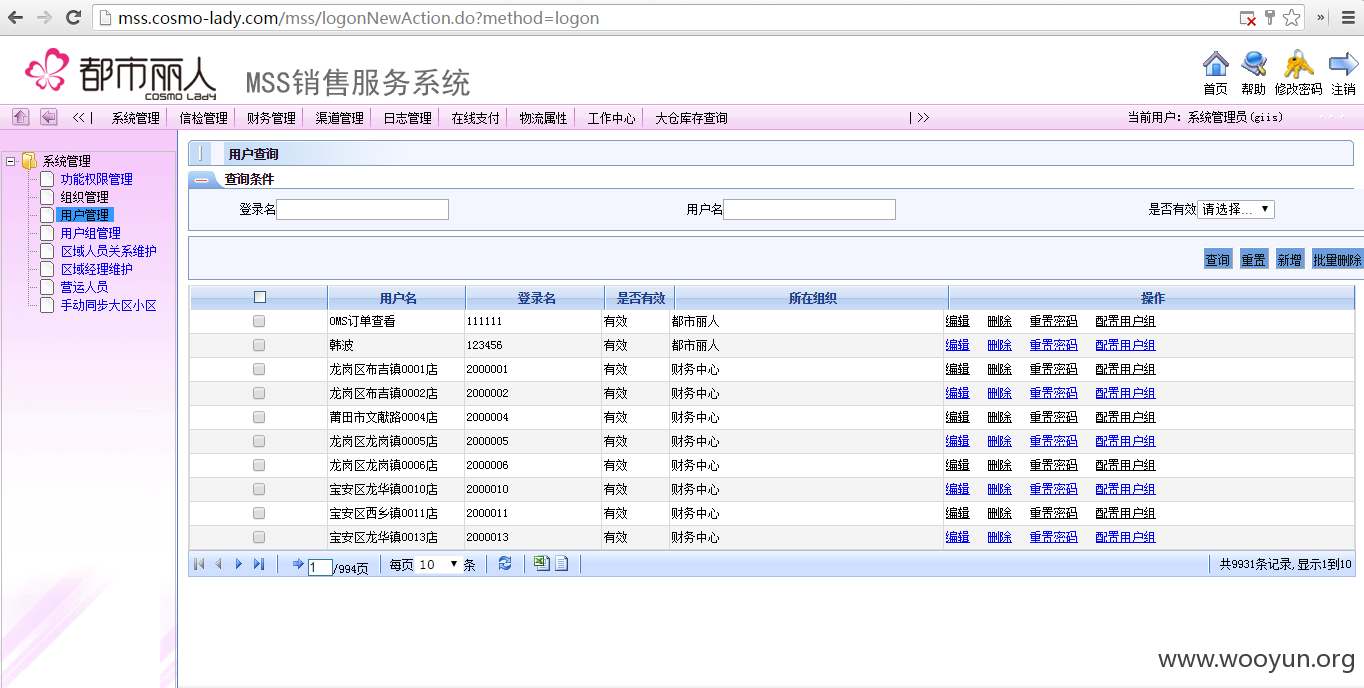
Task: Open the 系统管理 menu
Action: tap(135, 118)
